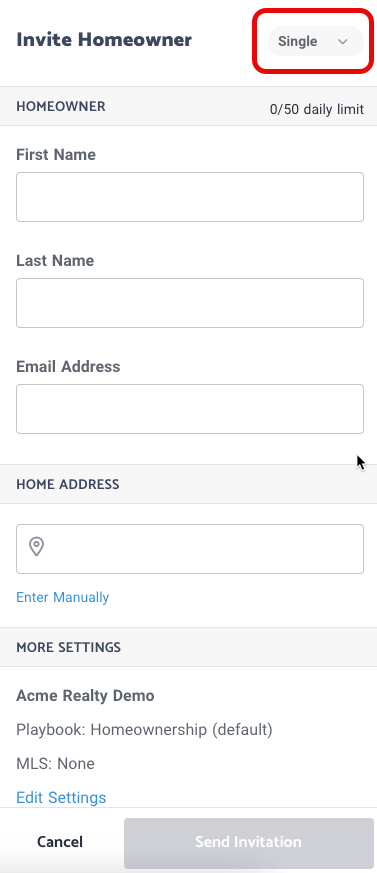377x873 pixels.
Task: Click the Send Invitation button
Action: [248, 842]
